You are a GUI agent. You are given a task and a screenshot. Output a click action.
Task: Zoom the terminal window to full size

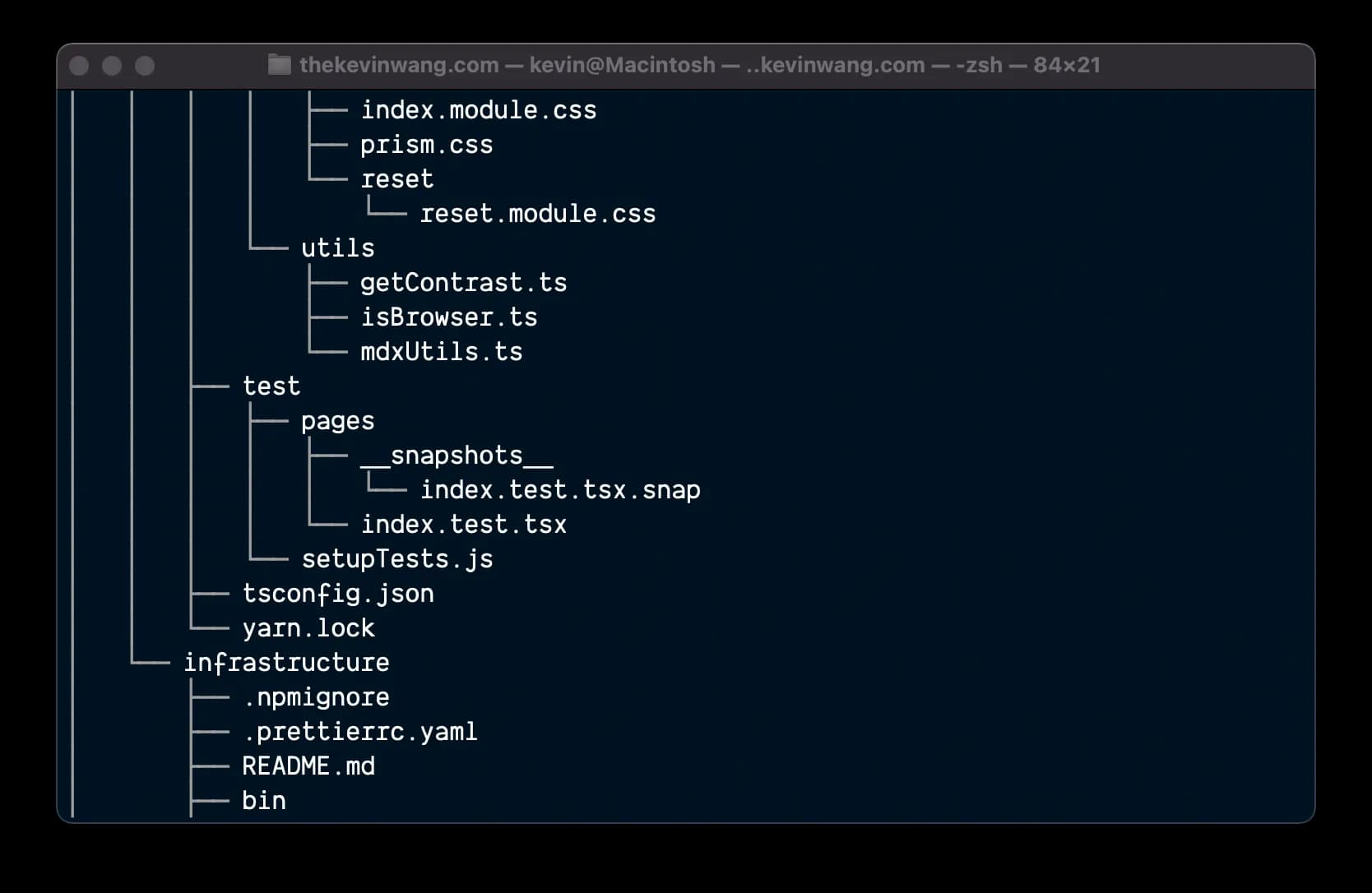pyautogui.click(x=145, y=66)
